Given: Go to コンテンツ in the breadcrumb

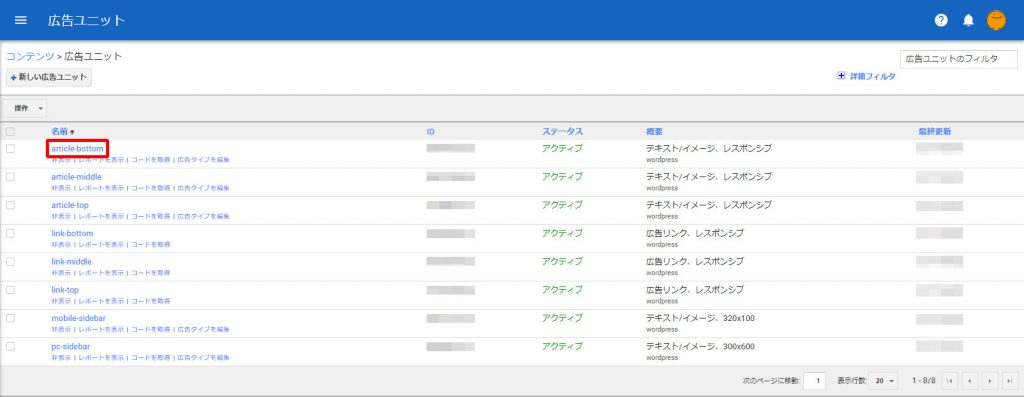Looking at the screenshot, I should coord(30,56).
